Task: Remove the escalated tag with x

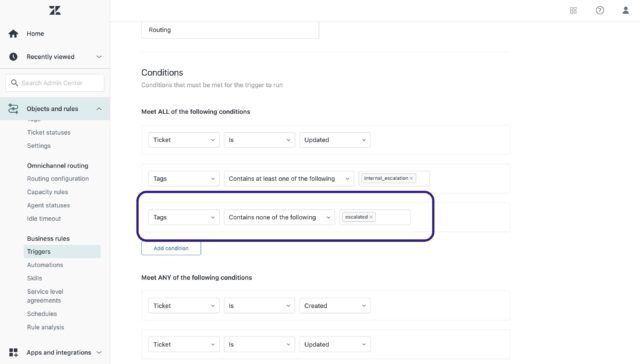Action: 371,217
